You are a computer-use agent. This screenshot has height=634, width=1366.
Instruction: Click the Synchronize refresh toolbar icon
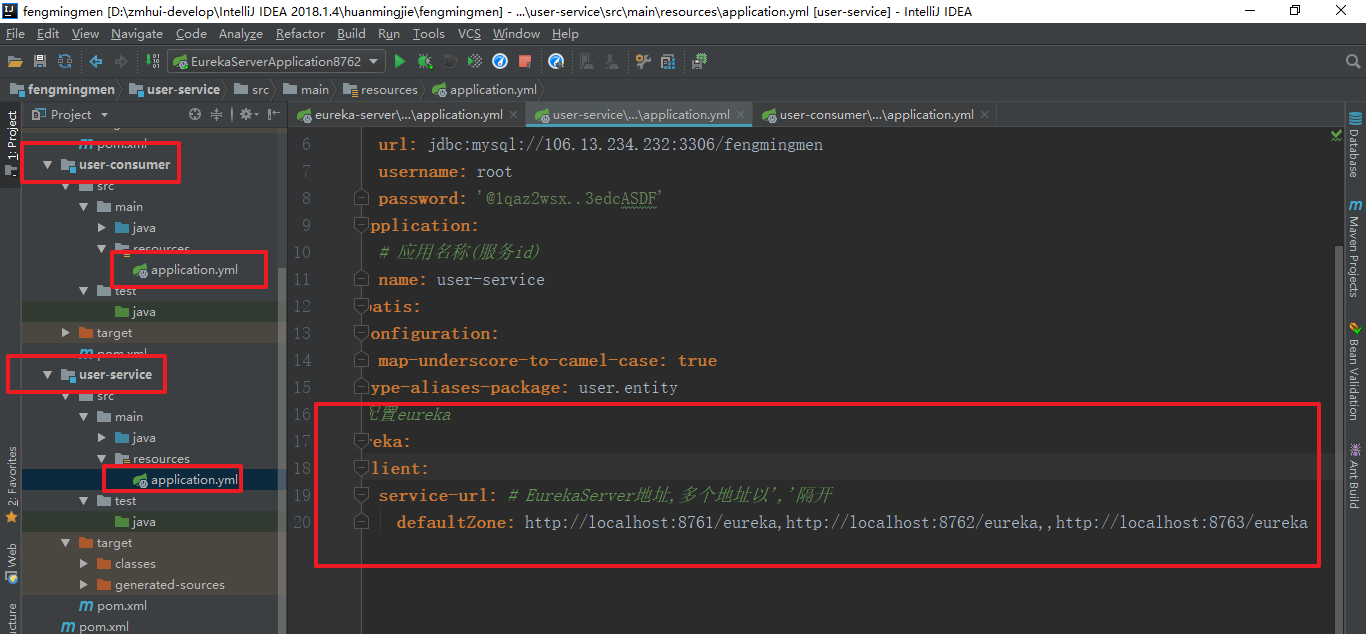click(65, 61)
